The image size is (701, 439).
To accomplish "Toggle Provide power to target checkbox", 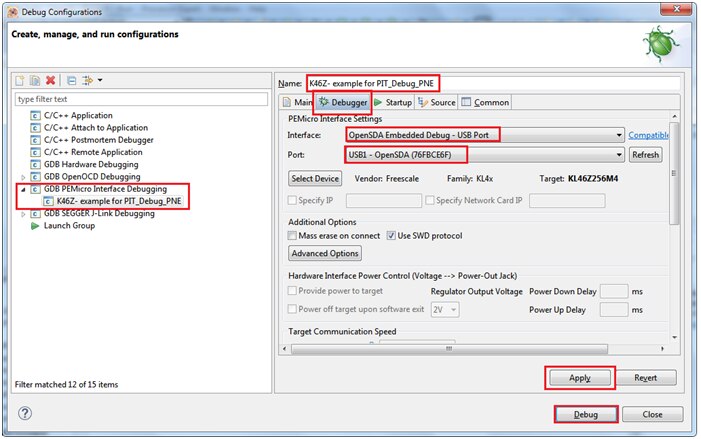I will click(292, 291).
